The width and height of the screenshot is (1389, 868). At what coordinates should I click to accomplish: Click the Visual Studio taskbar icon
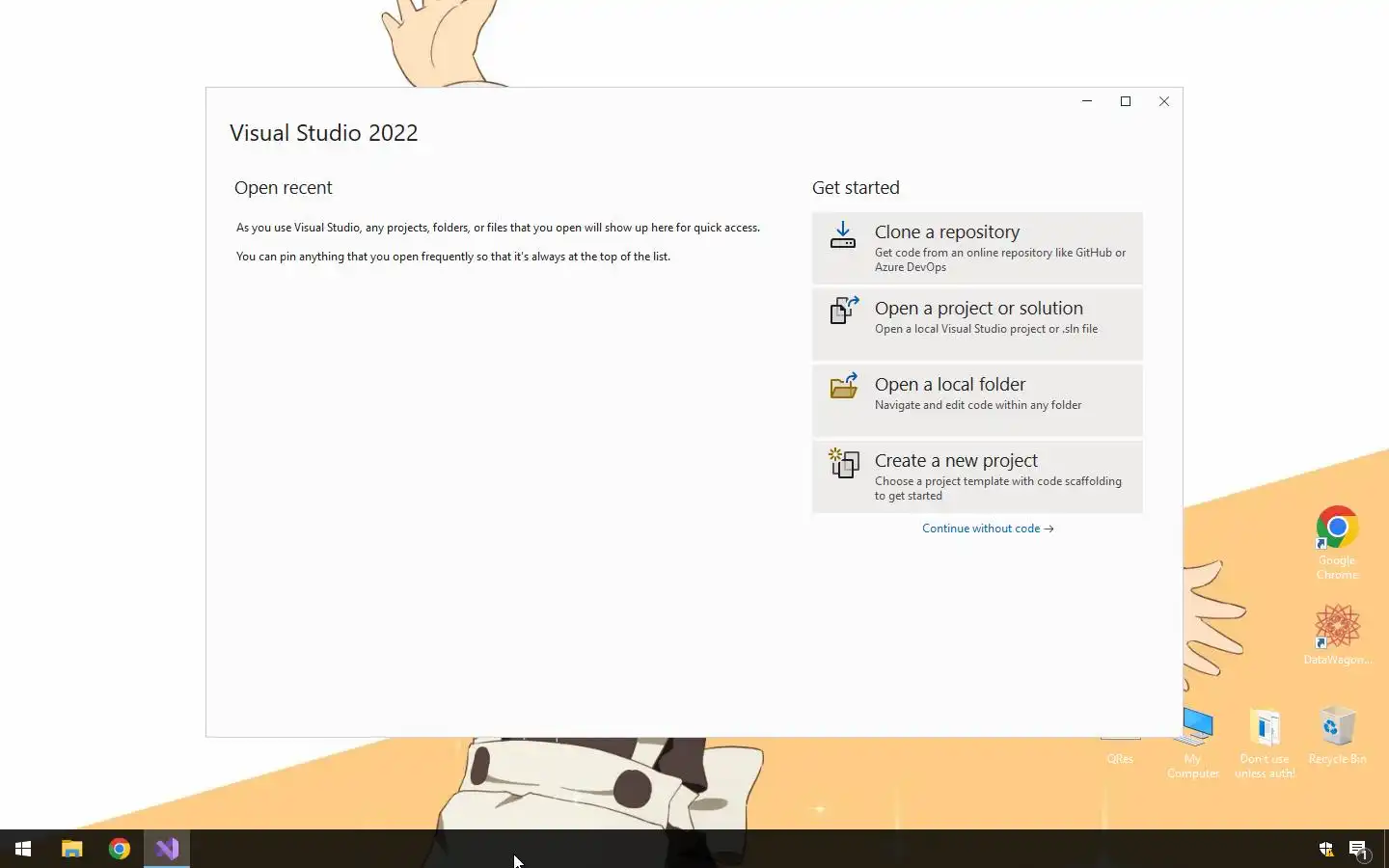pos(167,849)
